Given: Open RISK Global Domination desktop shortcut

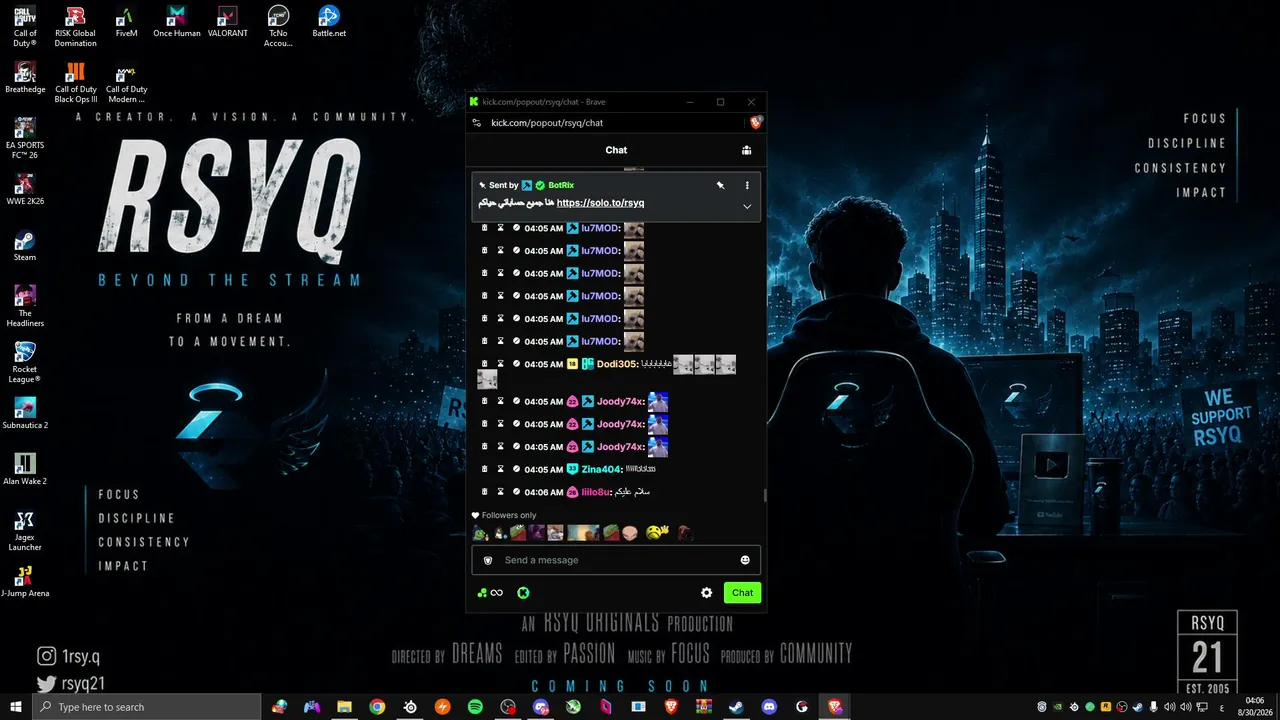Looking at the screenshot, I should (x=76, y=27).
